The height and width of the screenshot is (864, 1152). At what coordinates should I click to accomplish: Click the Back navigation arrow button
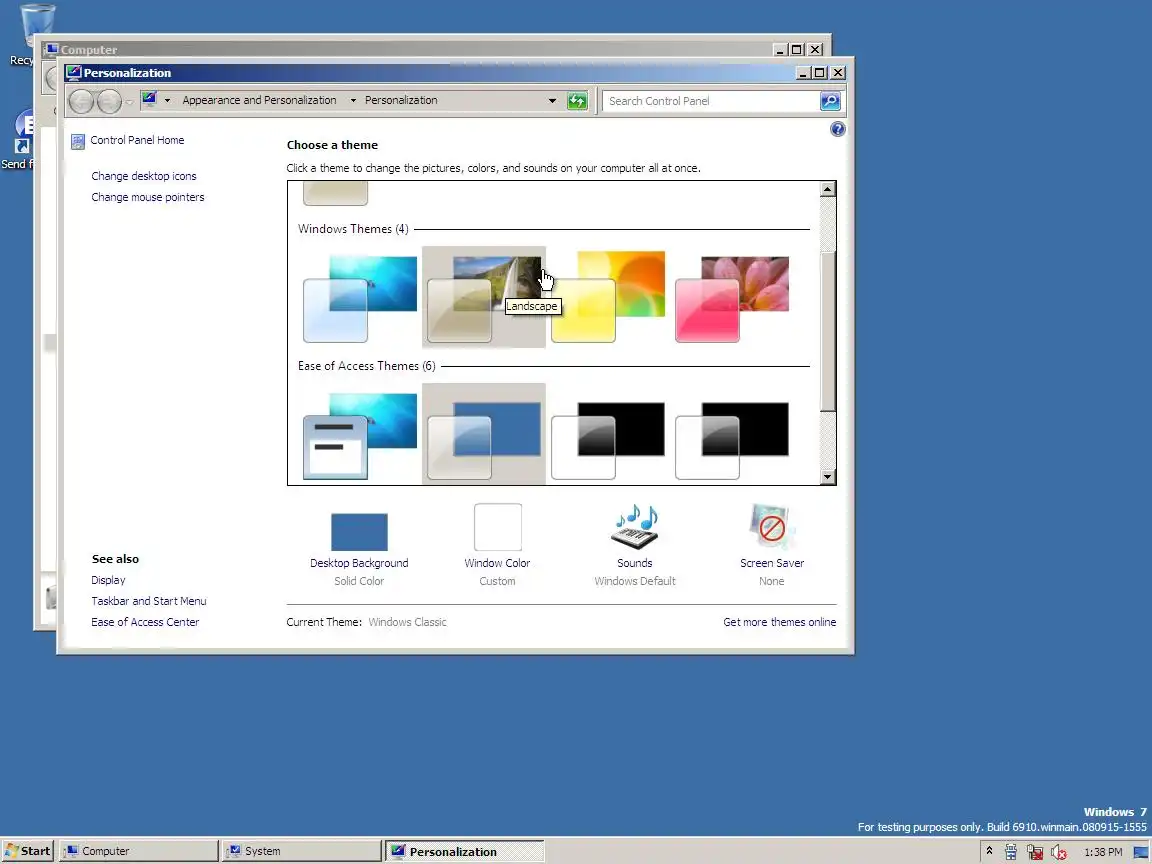click(x=82, y=101)
